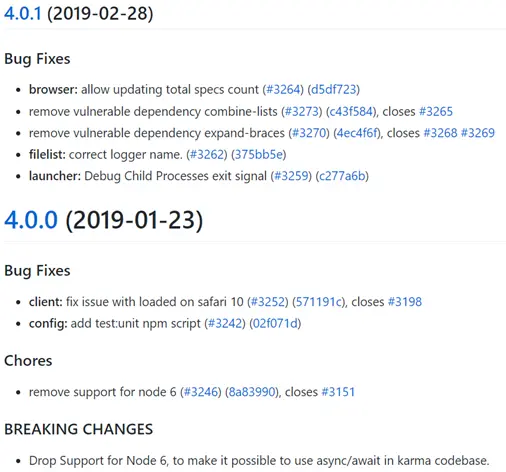Open closed issue #3265 link
Image resolution: width=506 pixels, height=472 pixels.
coord(436,111)
